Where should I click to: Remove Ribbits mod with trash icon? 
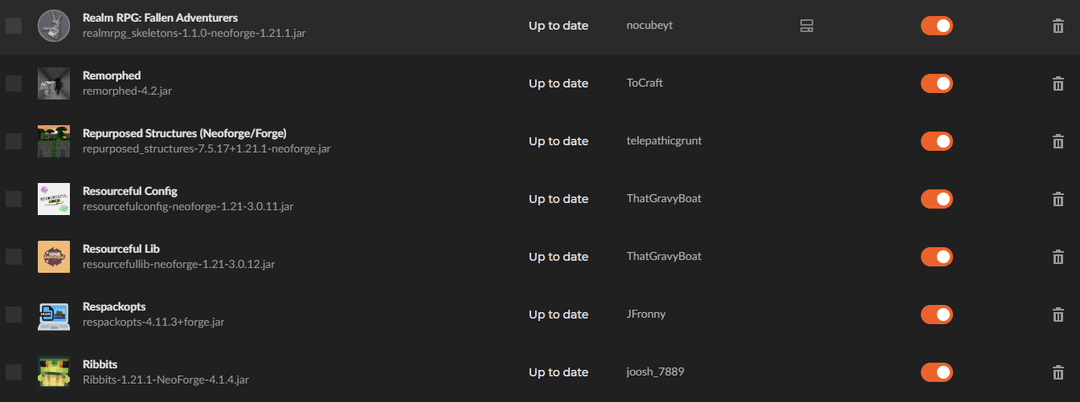(x=1058, y=372)
